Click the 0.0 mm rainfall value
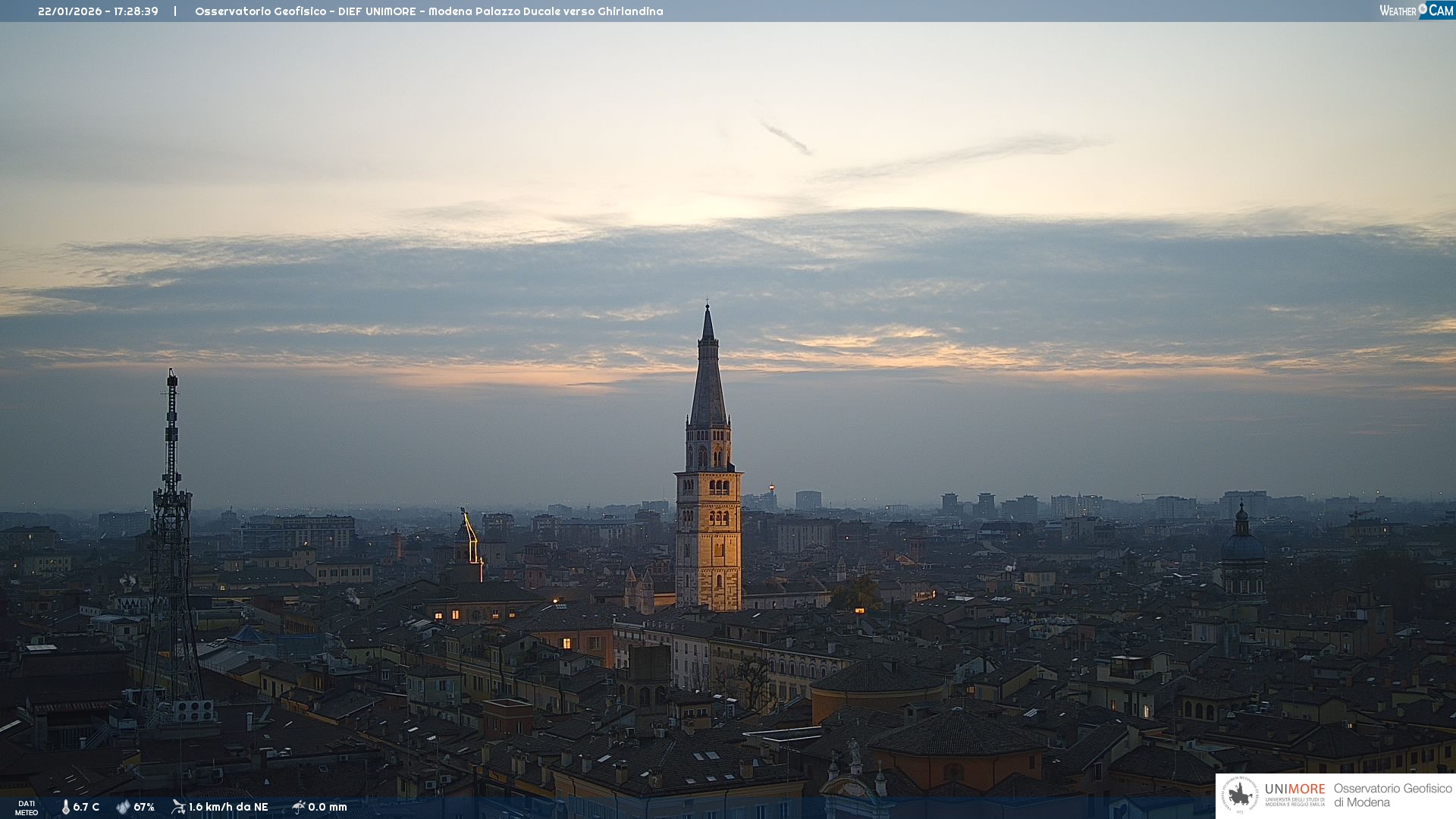This screenshot has width=1456, height=819. pyautogui.click(x=328, y=807)
